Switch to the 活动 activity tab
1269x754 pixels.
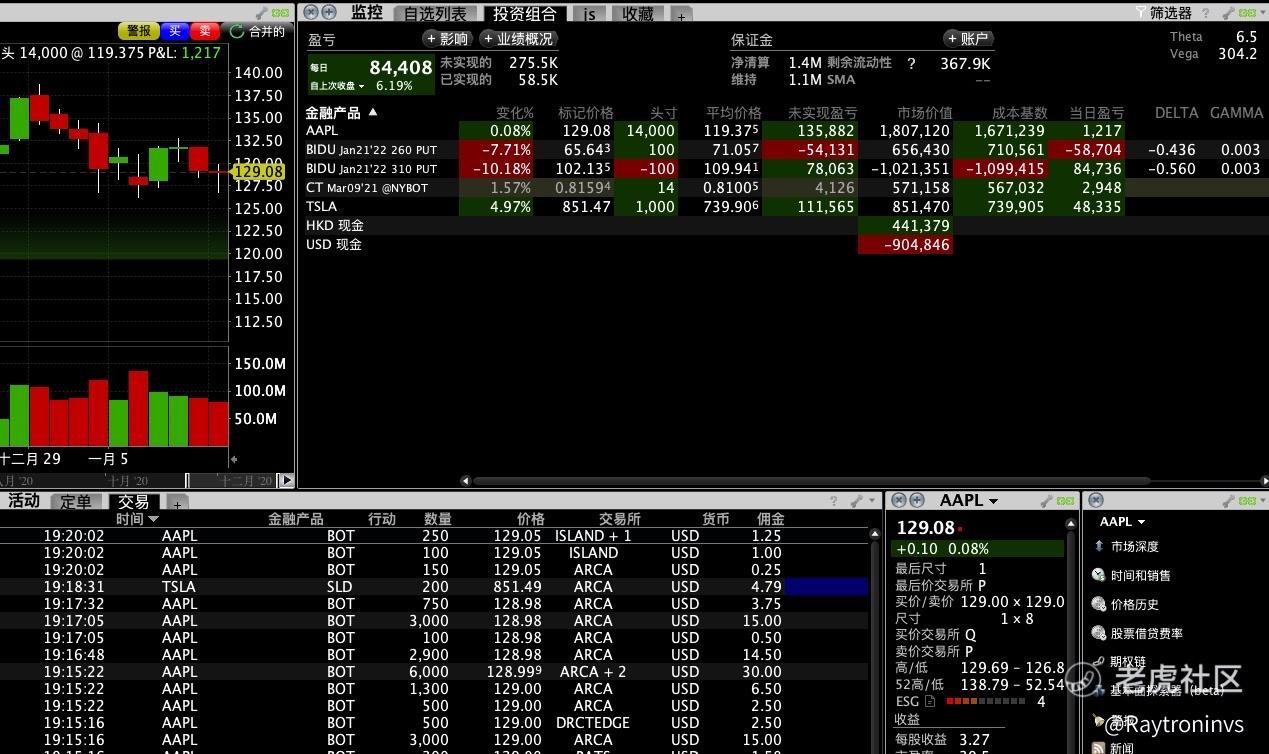[x=24, y=501]
